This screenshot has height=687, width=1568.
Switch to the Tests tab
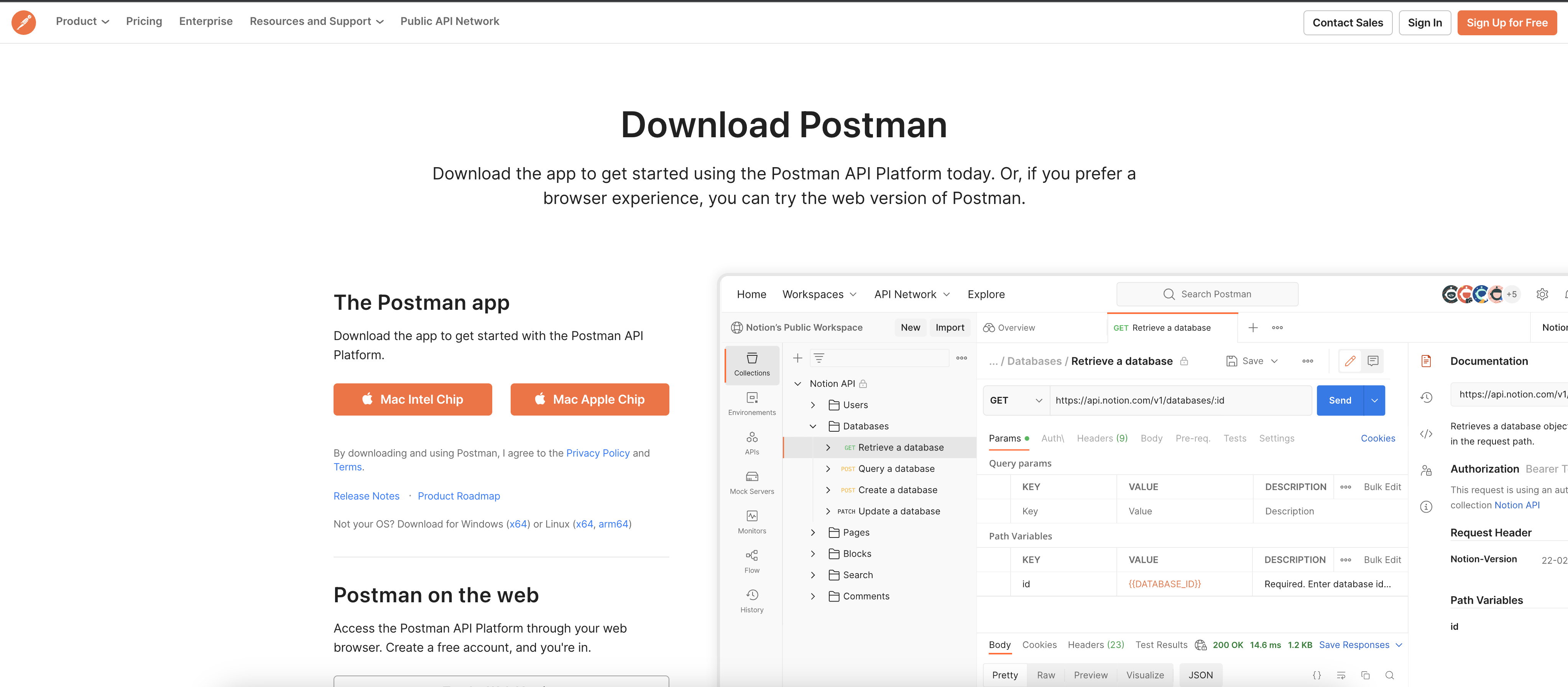click(1235, 439)
